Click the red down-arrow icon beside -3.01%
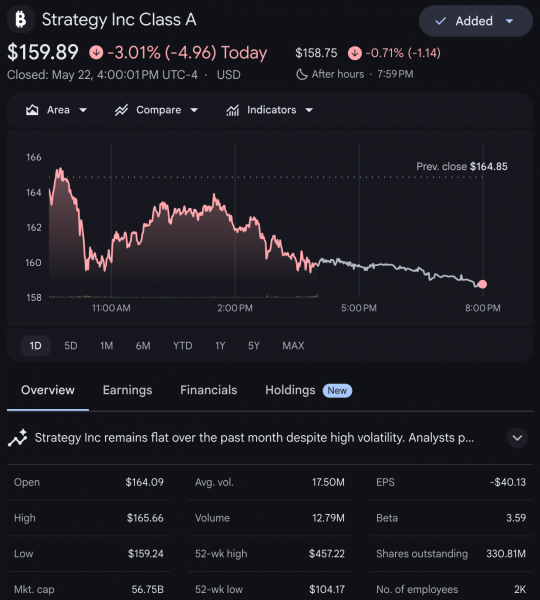This screenshot has width=540, height=600. (x=96, y=52)
